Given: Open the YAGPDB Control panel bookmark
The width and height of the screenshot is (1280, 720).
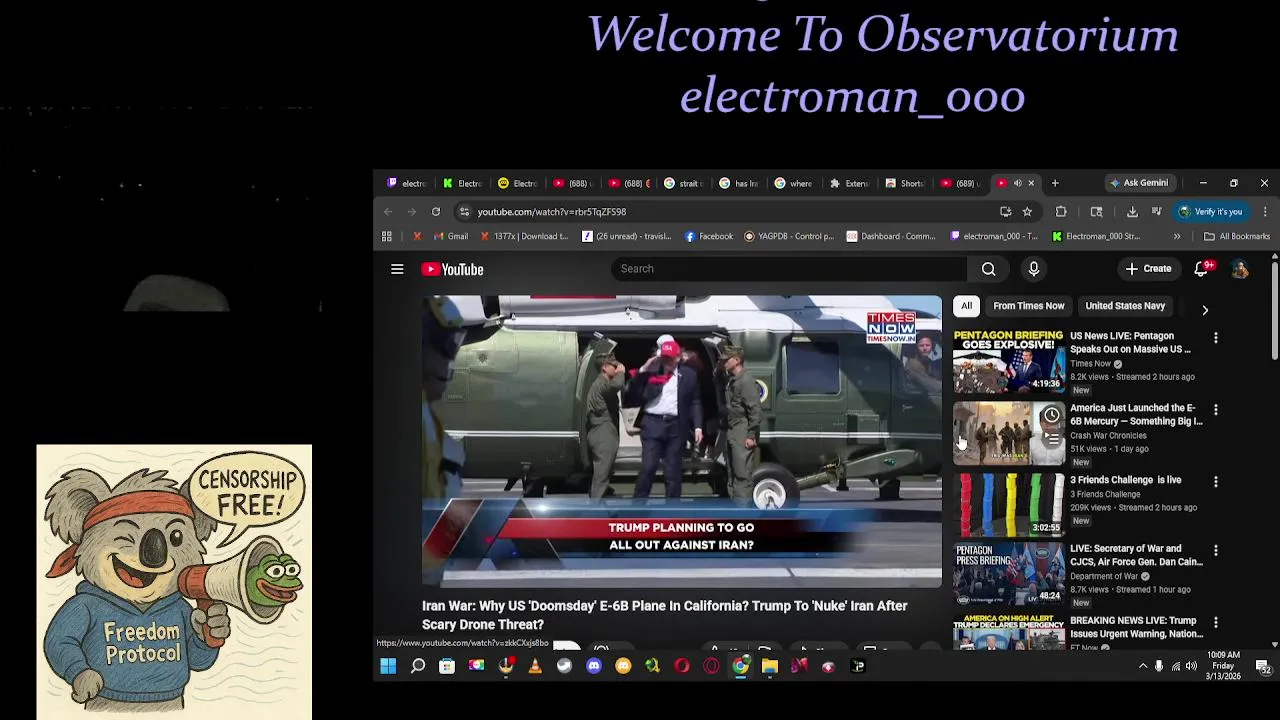Looking at the screenshot, I should (x=788, y=237).
